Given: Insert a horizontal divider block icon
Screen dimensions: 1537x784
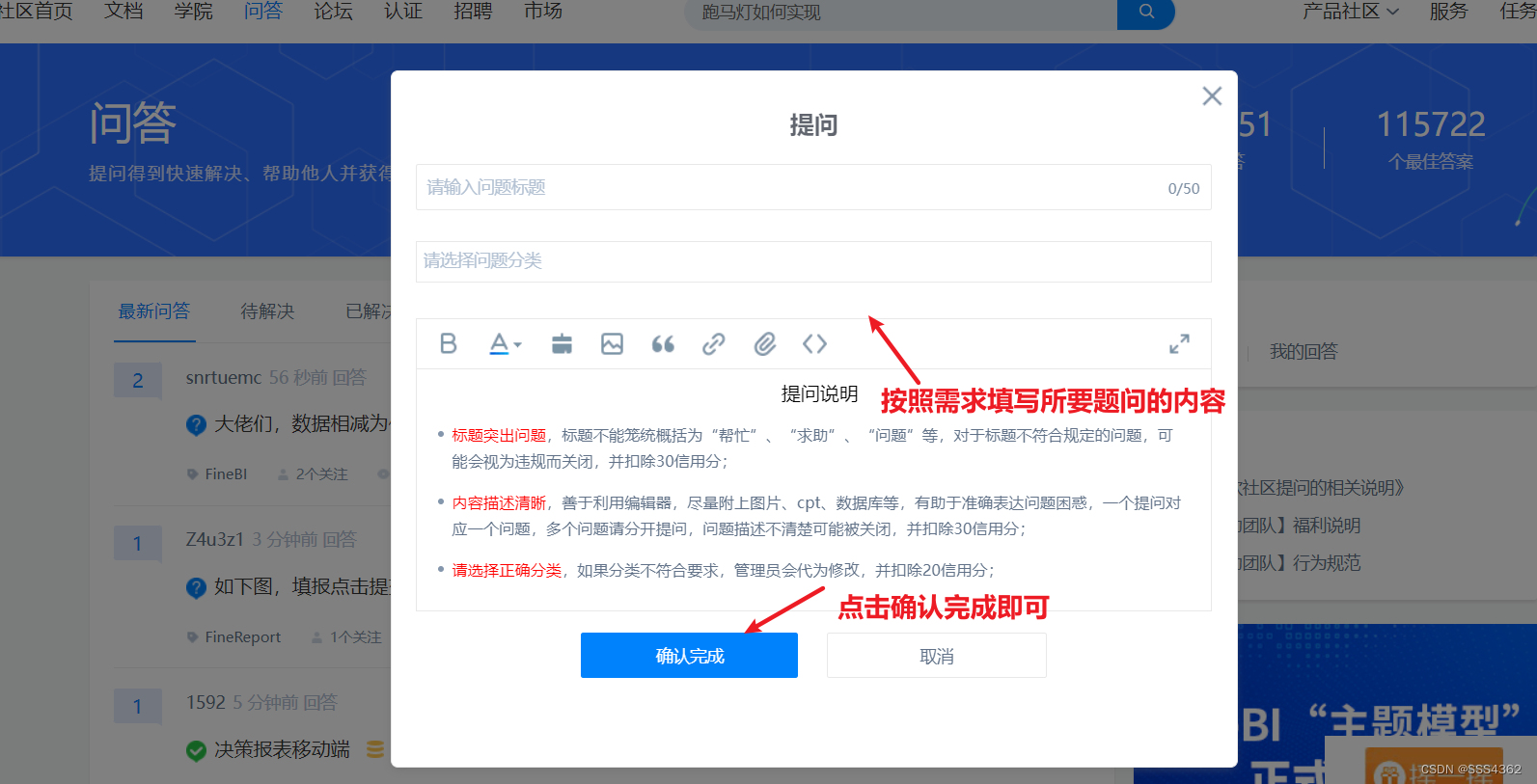Looking at the screenshot, I should point(562,343).
